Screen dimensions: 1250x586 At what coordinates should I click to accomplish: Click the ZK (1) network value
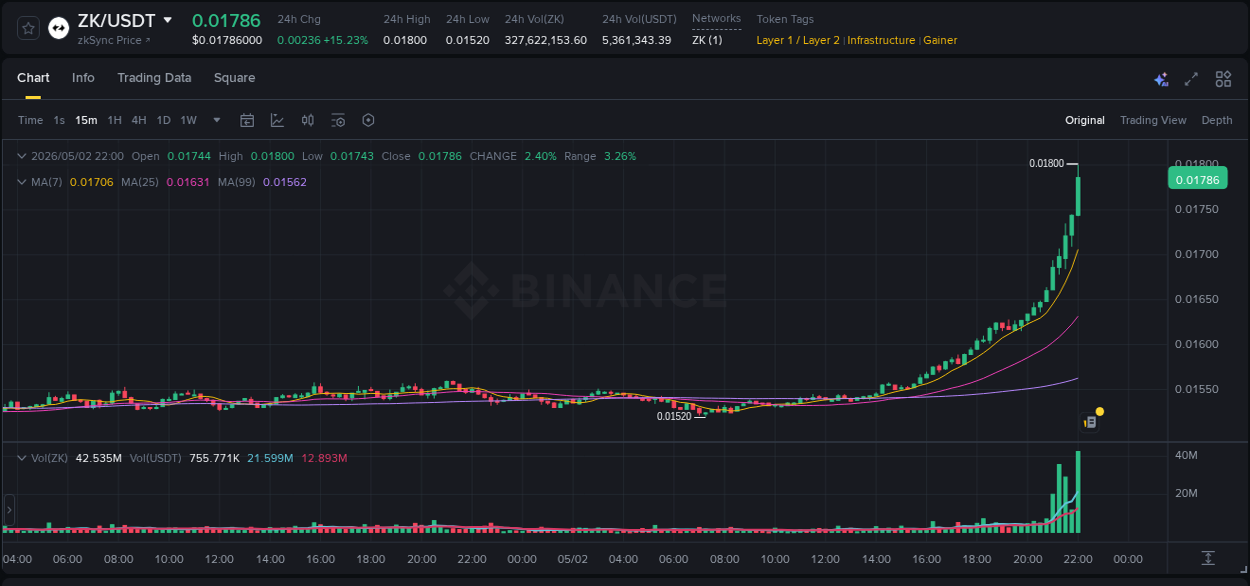707,40
